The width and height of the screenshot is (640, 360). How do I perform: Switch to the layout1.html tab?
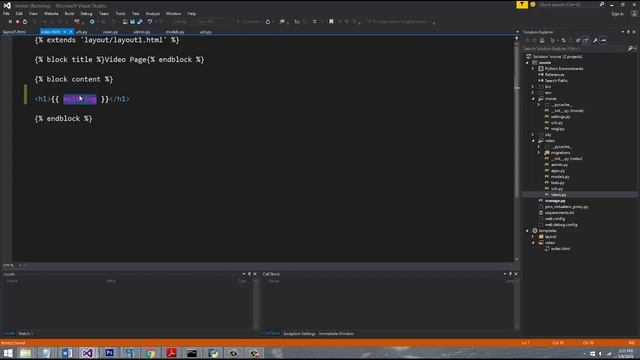pyautogui.click(x=15, y=32)
